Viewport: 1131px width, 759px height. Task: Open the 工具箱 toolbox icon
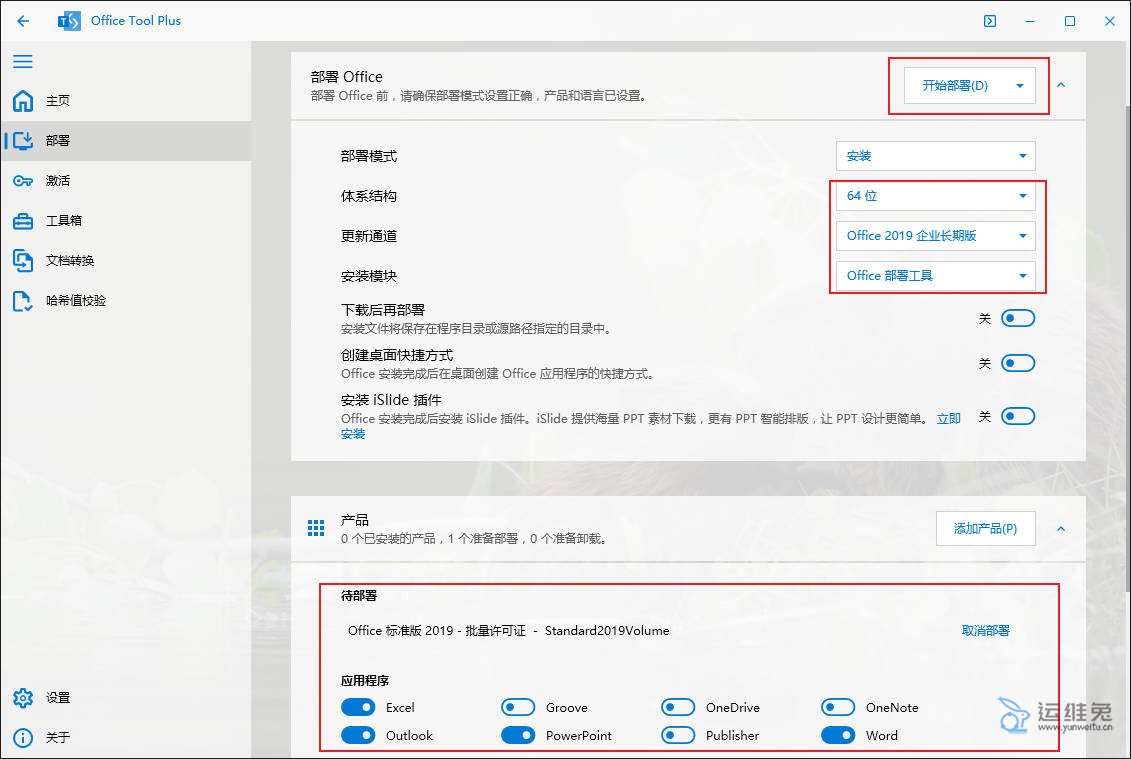(22, 221)
